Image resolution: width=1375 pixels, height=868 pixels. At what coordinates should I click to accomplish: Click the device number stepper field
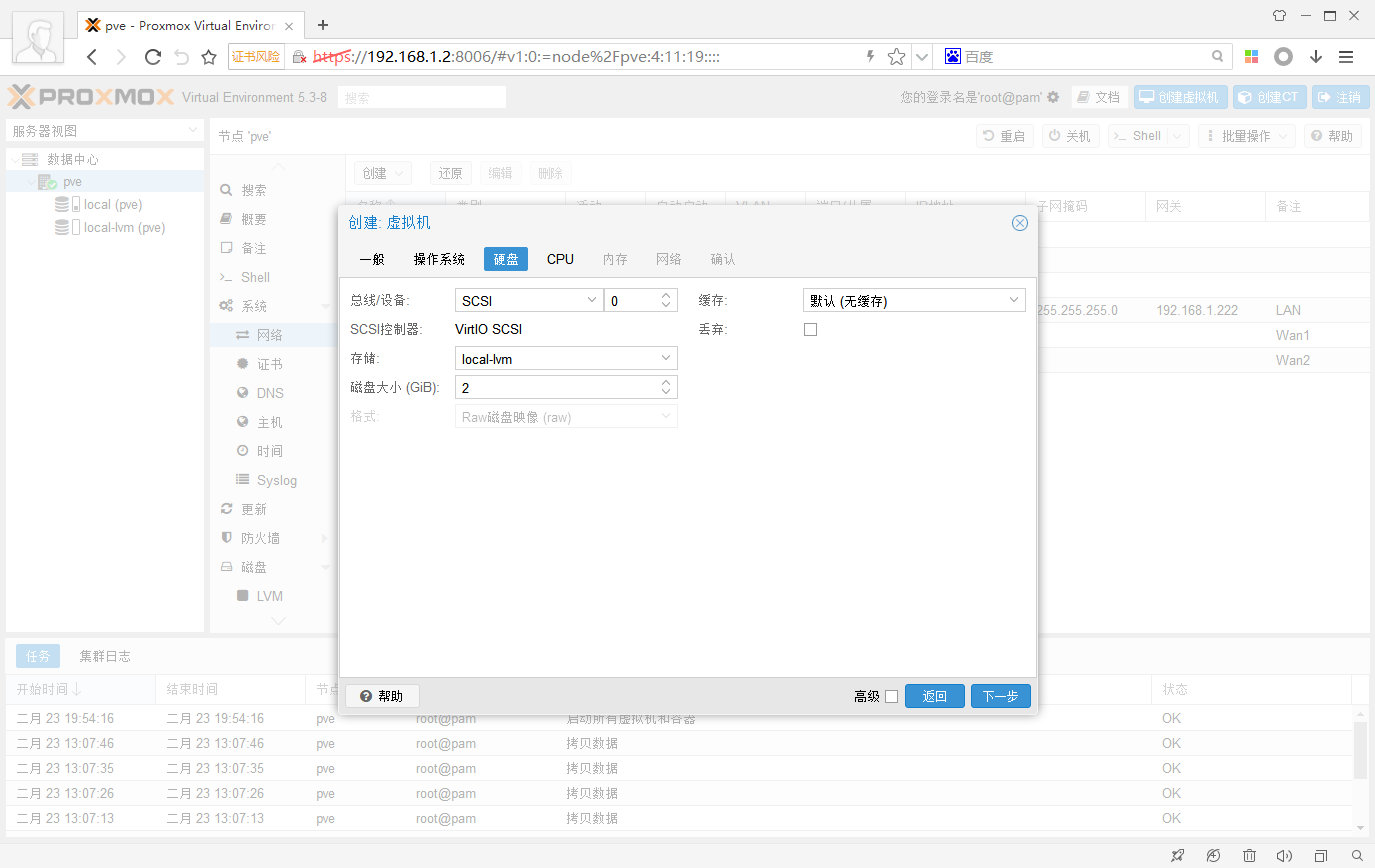pos(641,300)
